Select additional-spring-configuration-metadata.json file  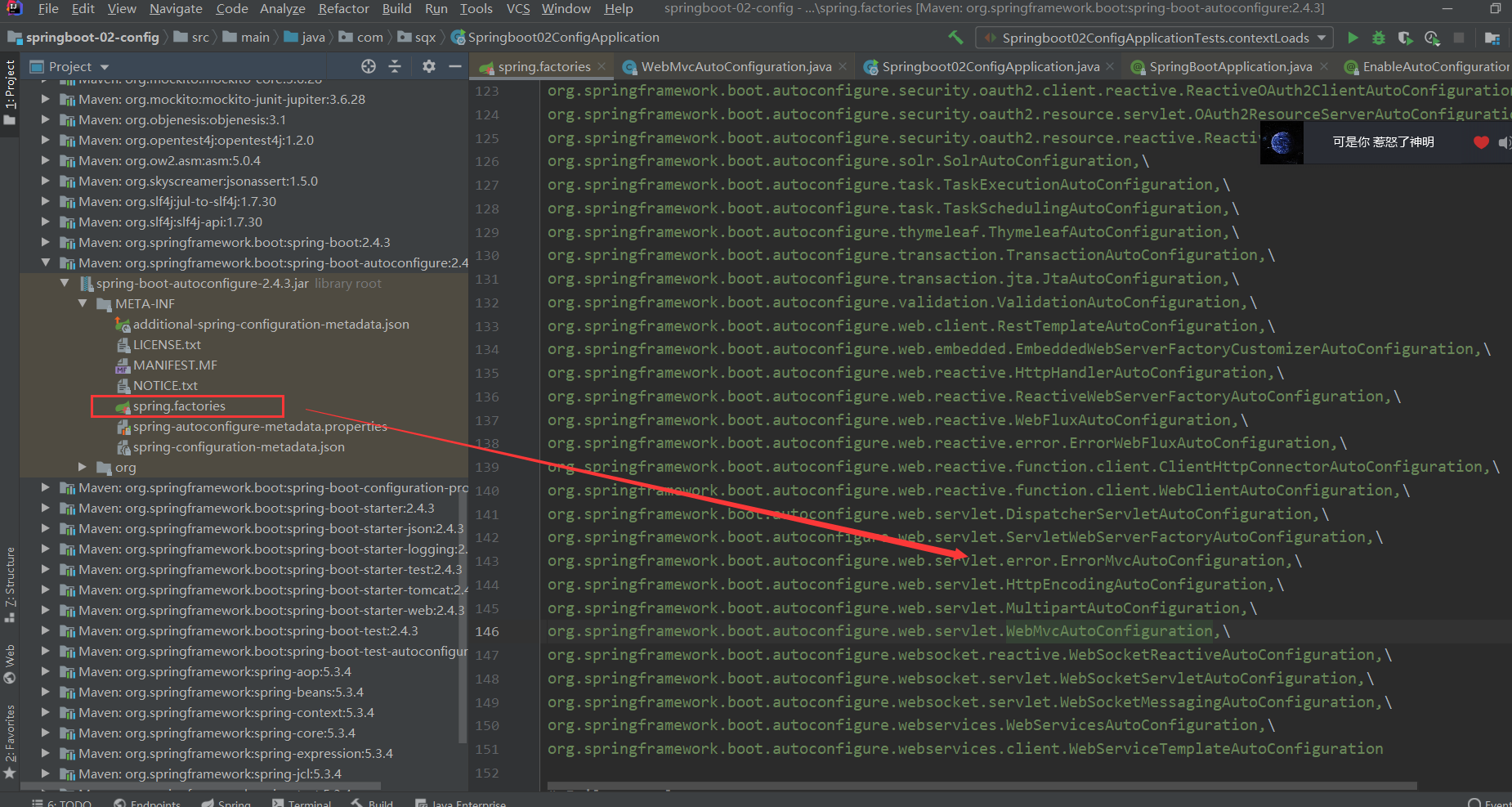[271, 324]
